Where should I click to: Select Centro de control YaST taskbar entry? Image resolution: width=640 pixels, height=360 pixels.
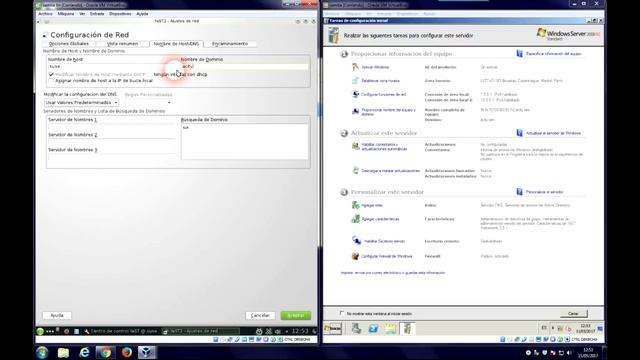pos(120,331)
